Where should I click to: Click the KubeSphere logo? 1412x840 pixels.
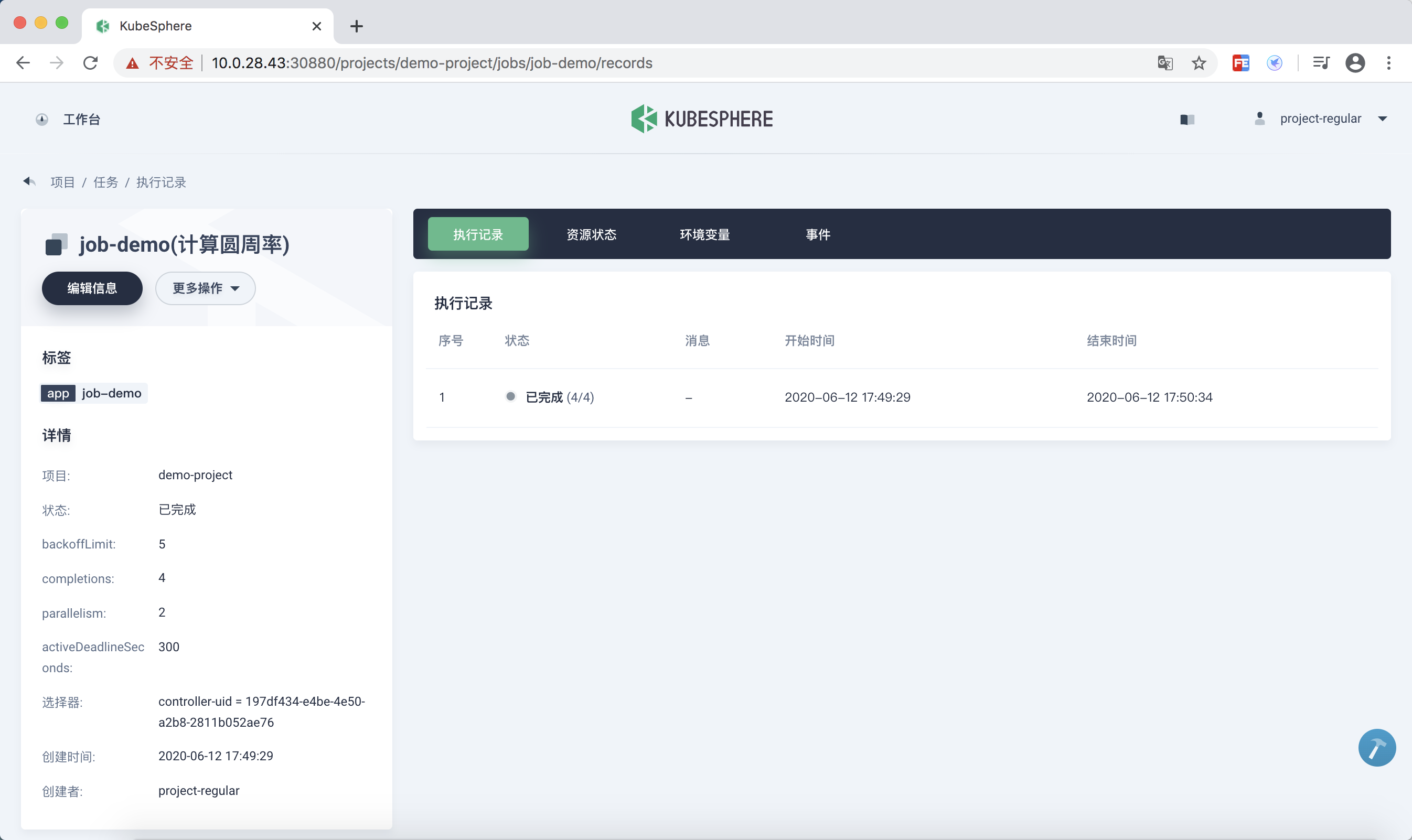click(702, 119)
